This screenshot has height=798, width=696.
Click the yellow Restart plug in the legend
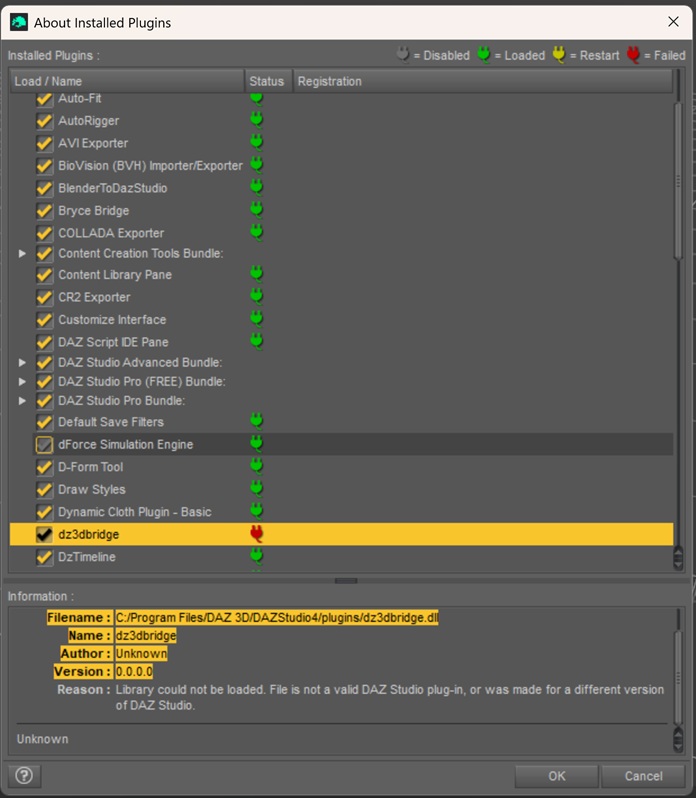(x=559, y=54)
